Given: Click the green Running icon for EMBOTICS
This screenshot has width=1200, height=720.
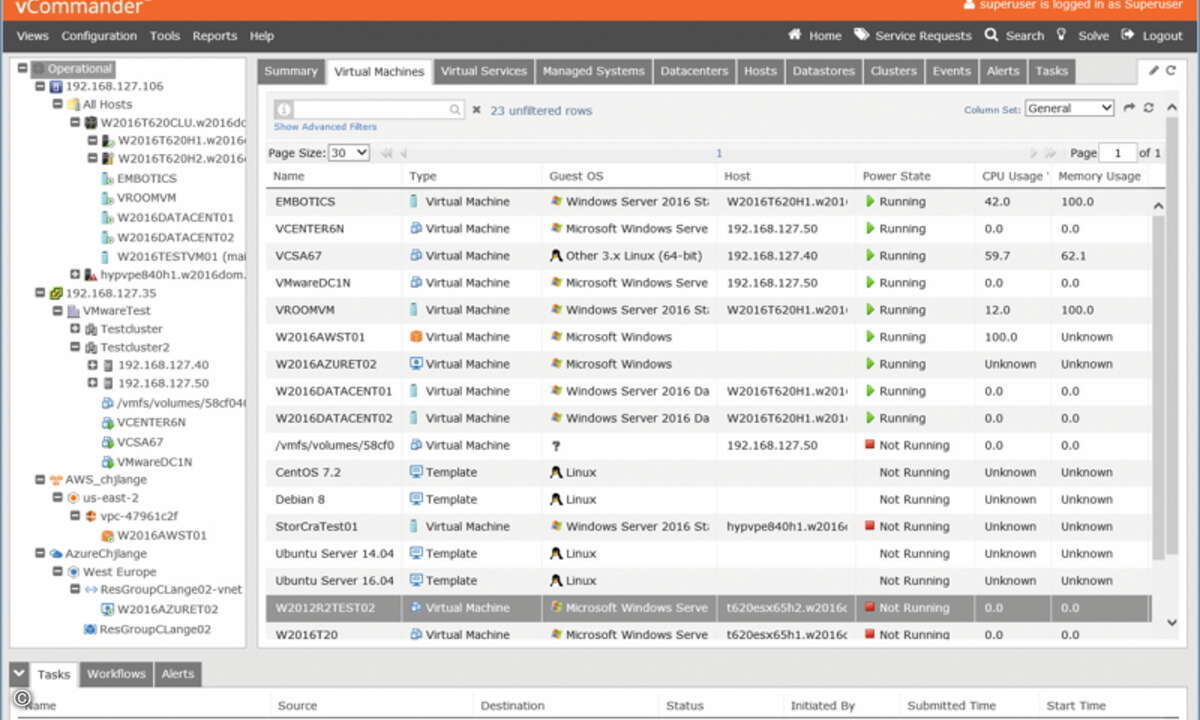Looking at the screenshot, I should (870, 201).
